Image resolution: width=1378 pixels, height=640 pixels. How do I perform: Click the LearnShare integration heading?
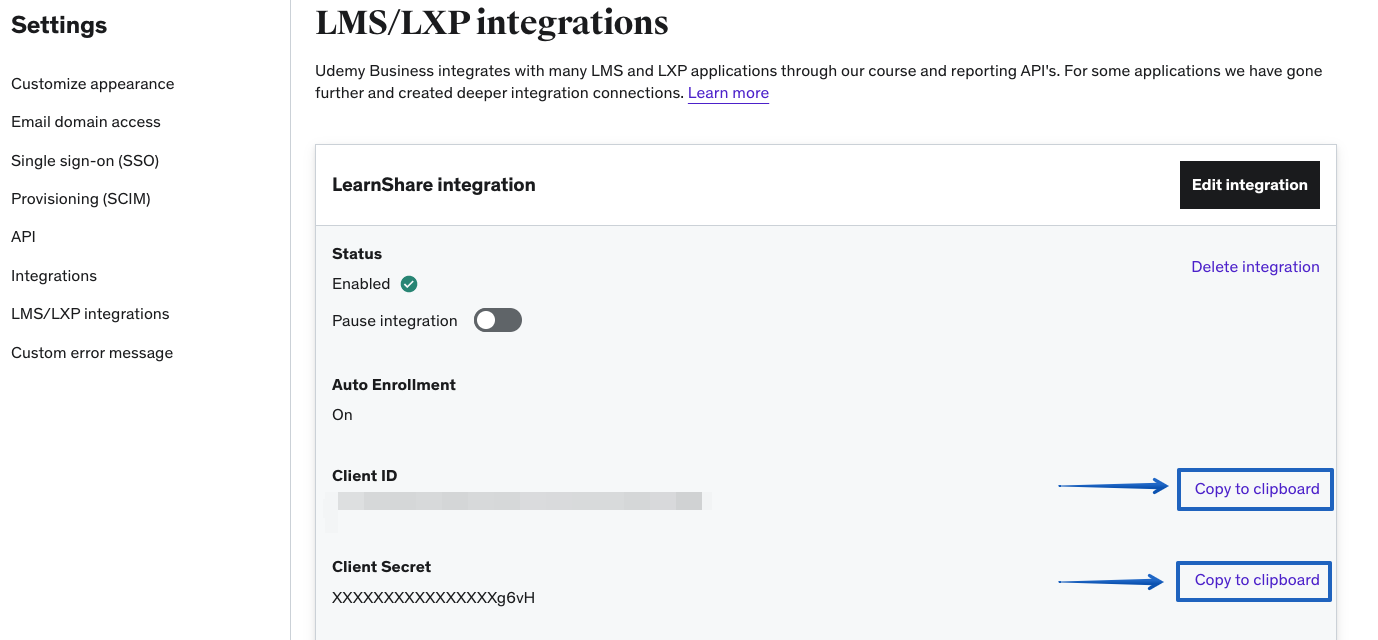pyautogui.click(x=434, y=185)
